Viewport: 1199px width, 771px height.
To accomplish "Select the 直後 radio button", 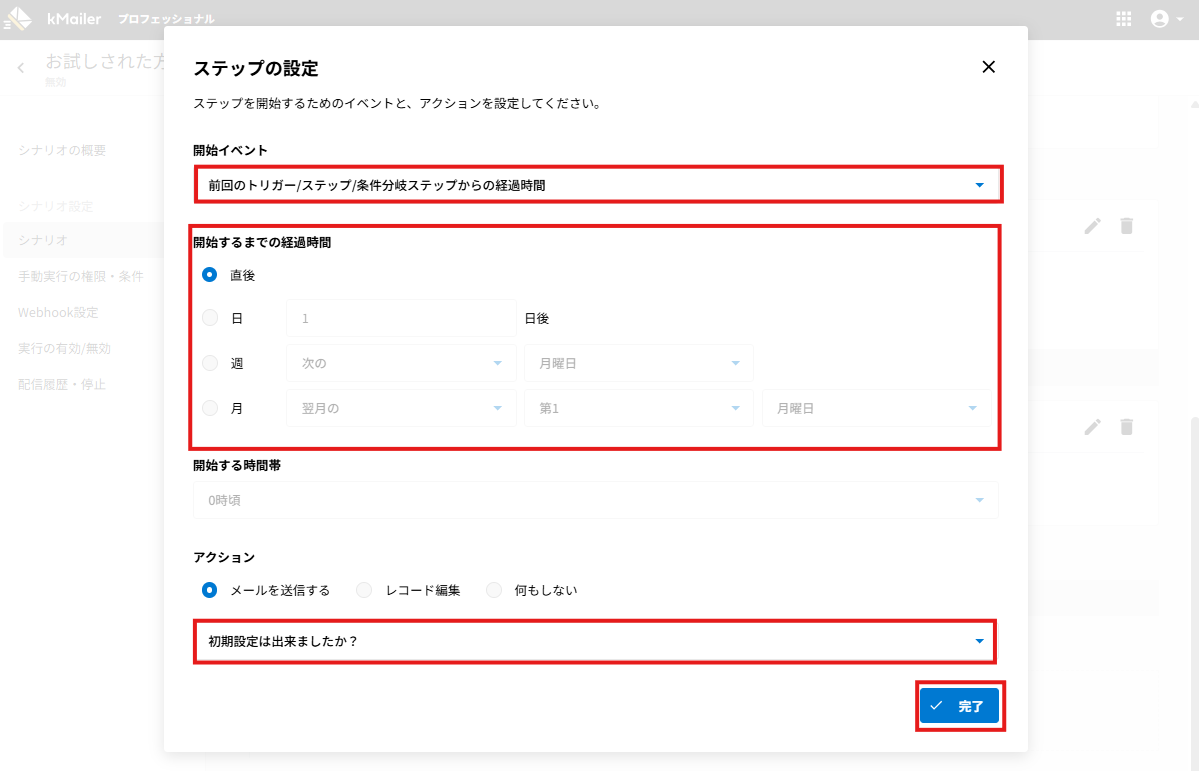I will pyautogui.click(x=210, y=274).
